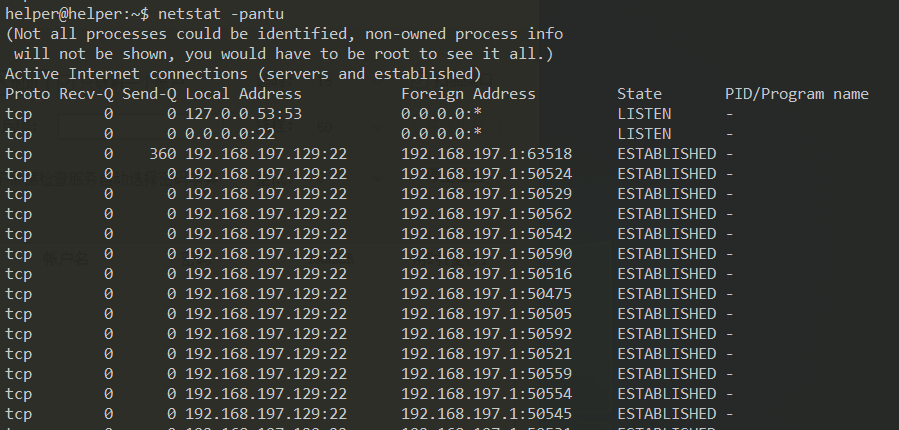
Task: Click the State column header
Action: [x=639, y=94]
